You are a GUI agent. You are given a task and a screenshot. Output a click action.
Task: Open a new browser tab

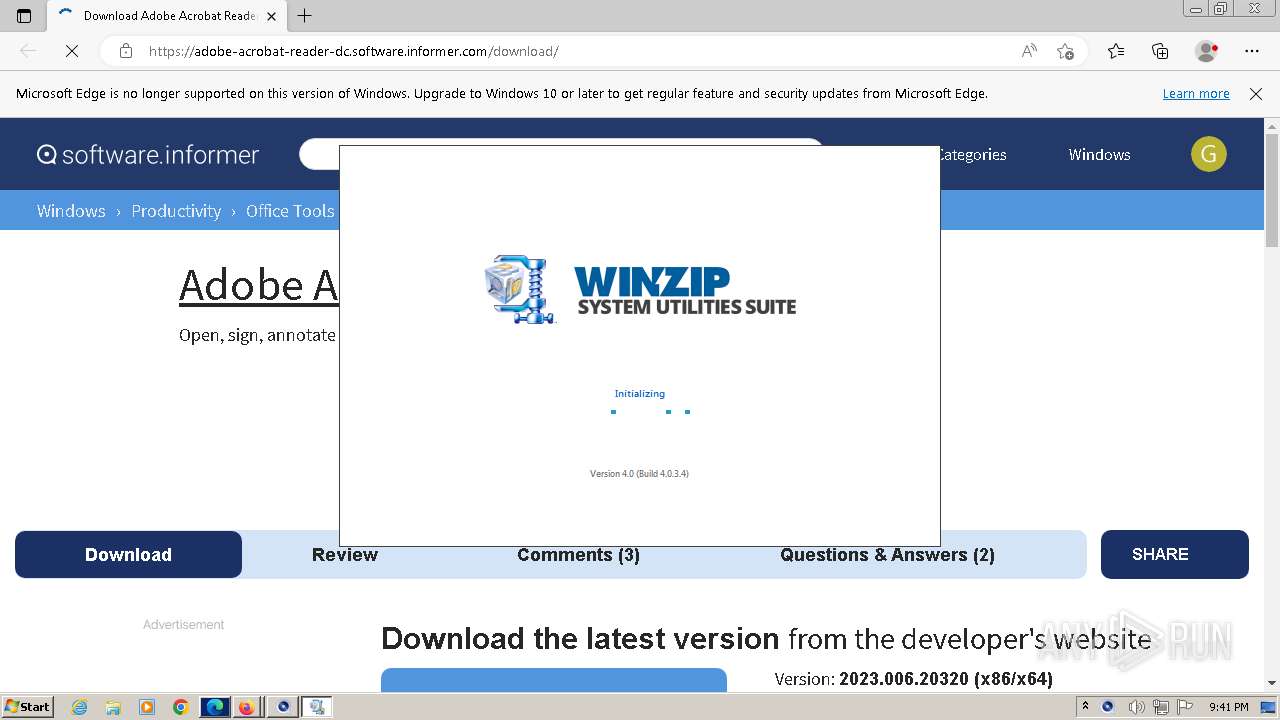tap(305, 16)
